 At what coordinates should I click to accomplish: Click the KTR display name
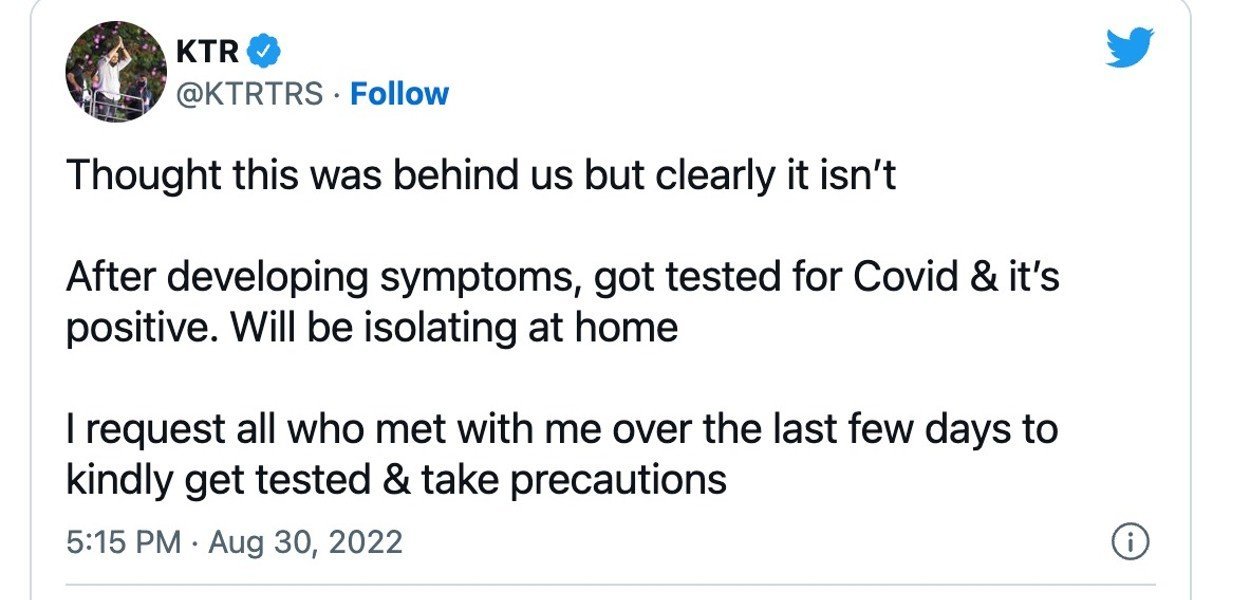pos(208,49)
